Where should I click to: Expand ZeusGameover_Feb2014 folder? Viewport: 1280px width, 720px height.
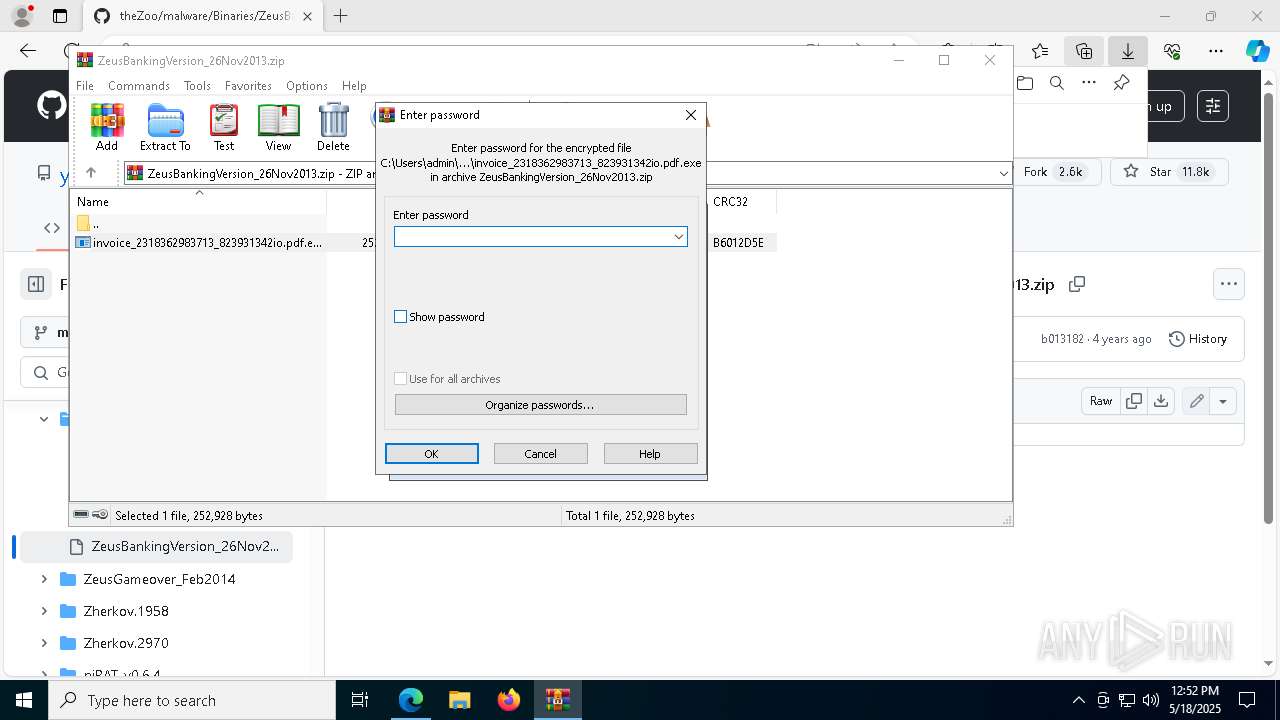44,579
